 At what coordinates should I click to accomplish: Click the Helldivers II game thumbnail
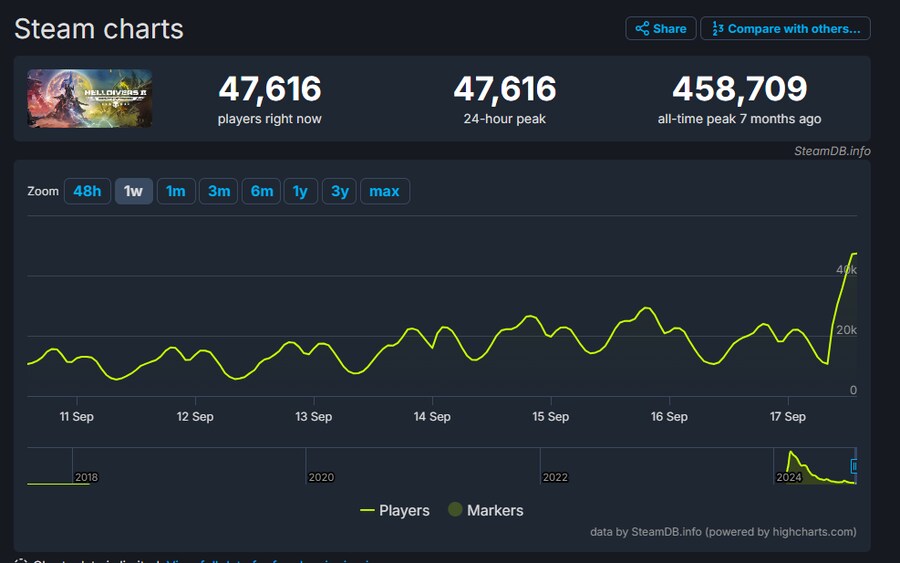coord(90,98)
